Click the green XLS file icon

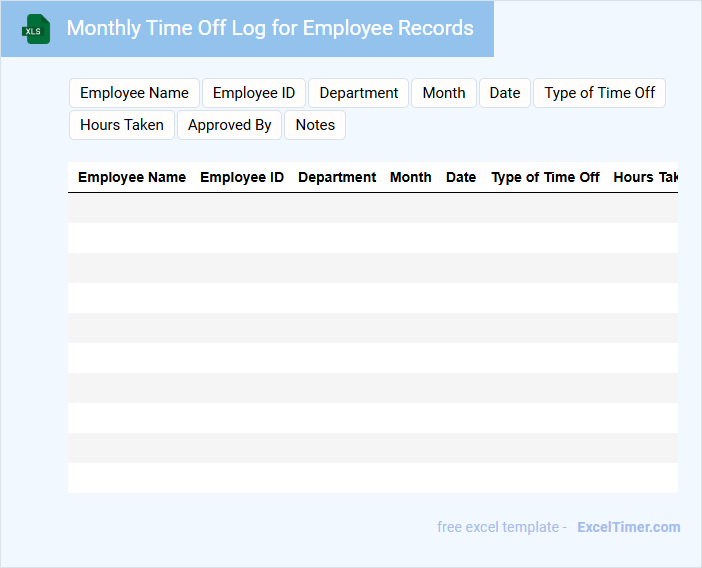36,29
